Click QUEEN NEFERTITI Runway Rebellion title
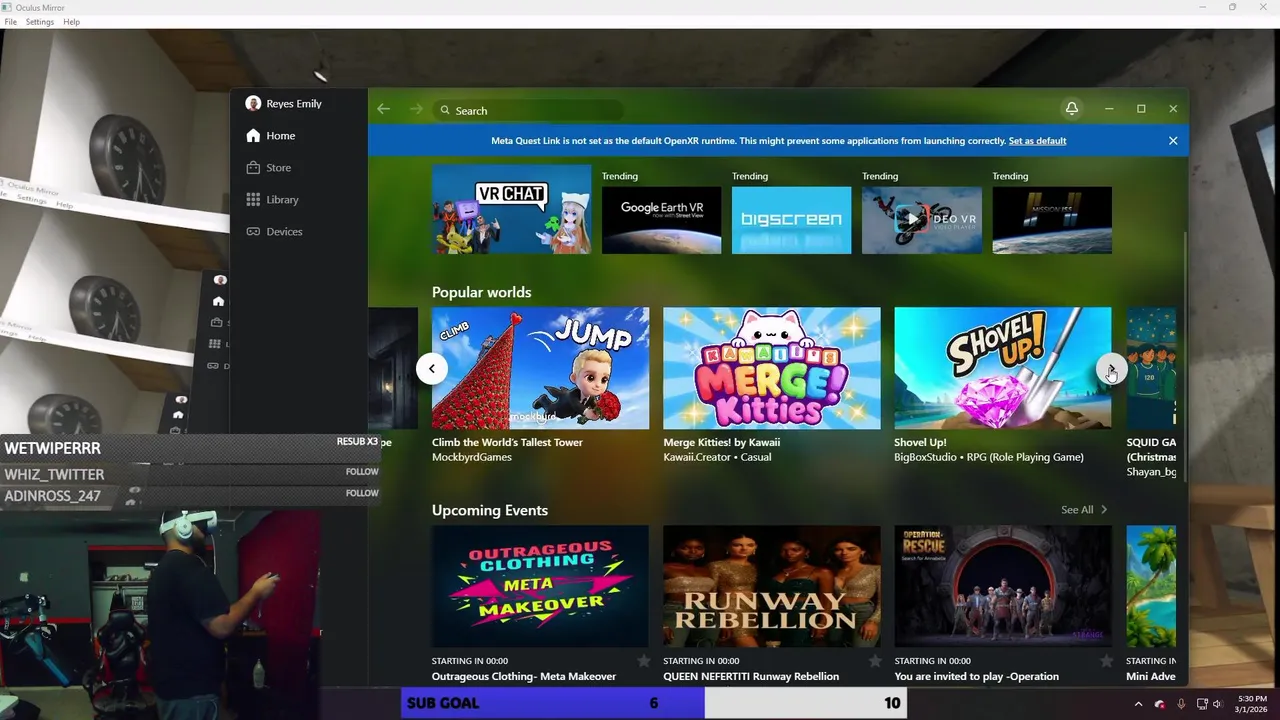The width and height of the screenshot is (1280, 720). pos(751,677)
